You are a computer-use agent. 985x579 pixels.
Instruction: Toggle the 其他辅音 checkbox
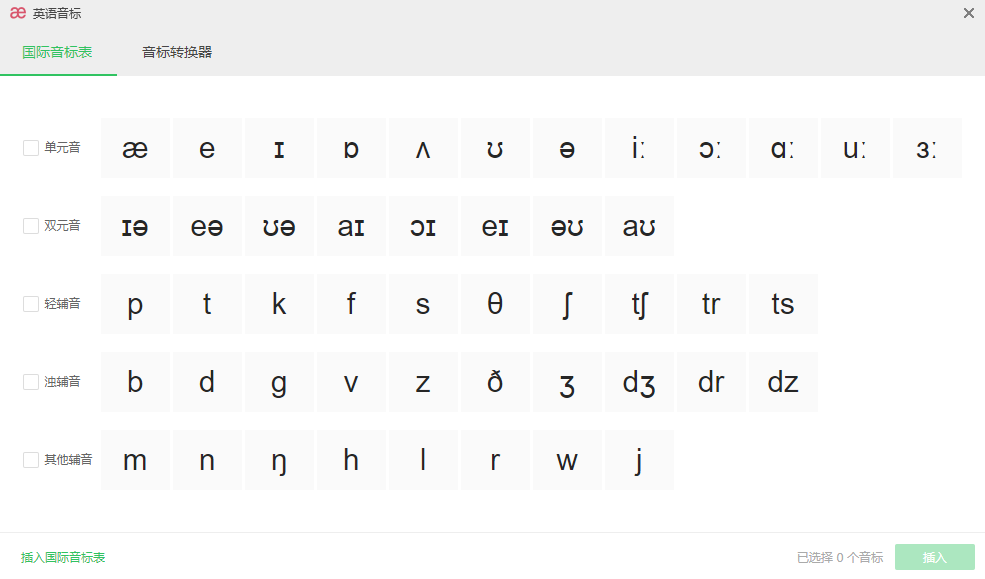click(x=31, y=460)
